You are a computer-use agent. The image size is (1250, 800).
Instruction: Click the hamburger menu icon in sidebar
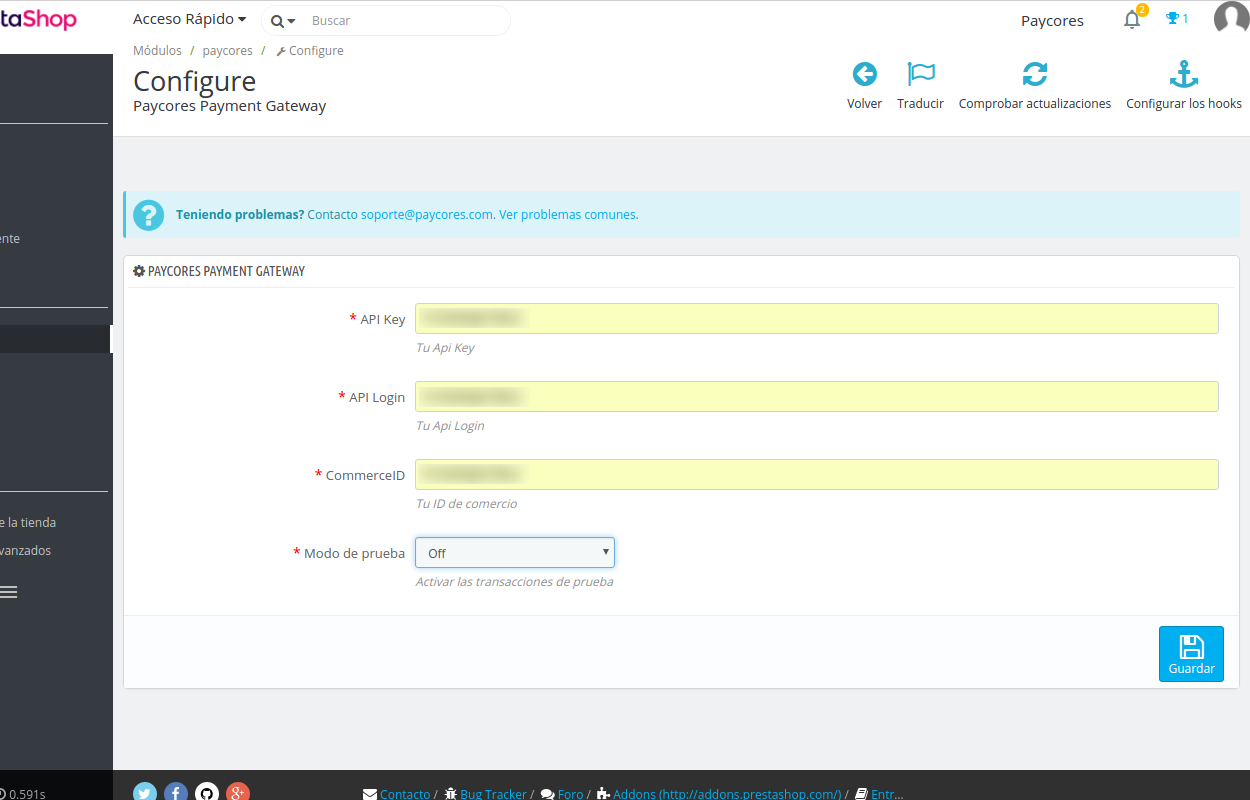[8, 592]
